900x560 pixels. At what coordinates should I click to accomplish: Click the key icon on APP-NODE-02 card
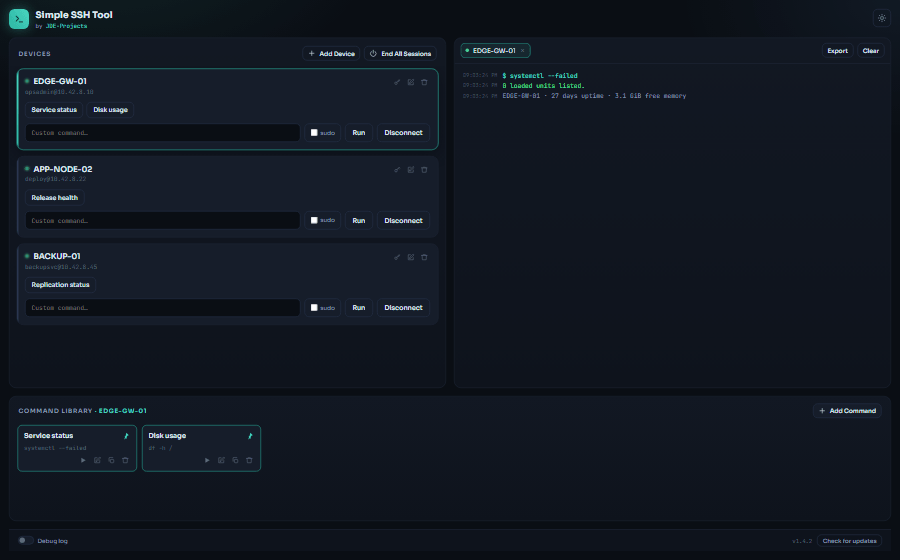397,170
